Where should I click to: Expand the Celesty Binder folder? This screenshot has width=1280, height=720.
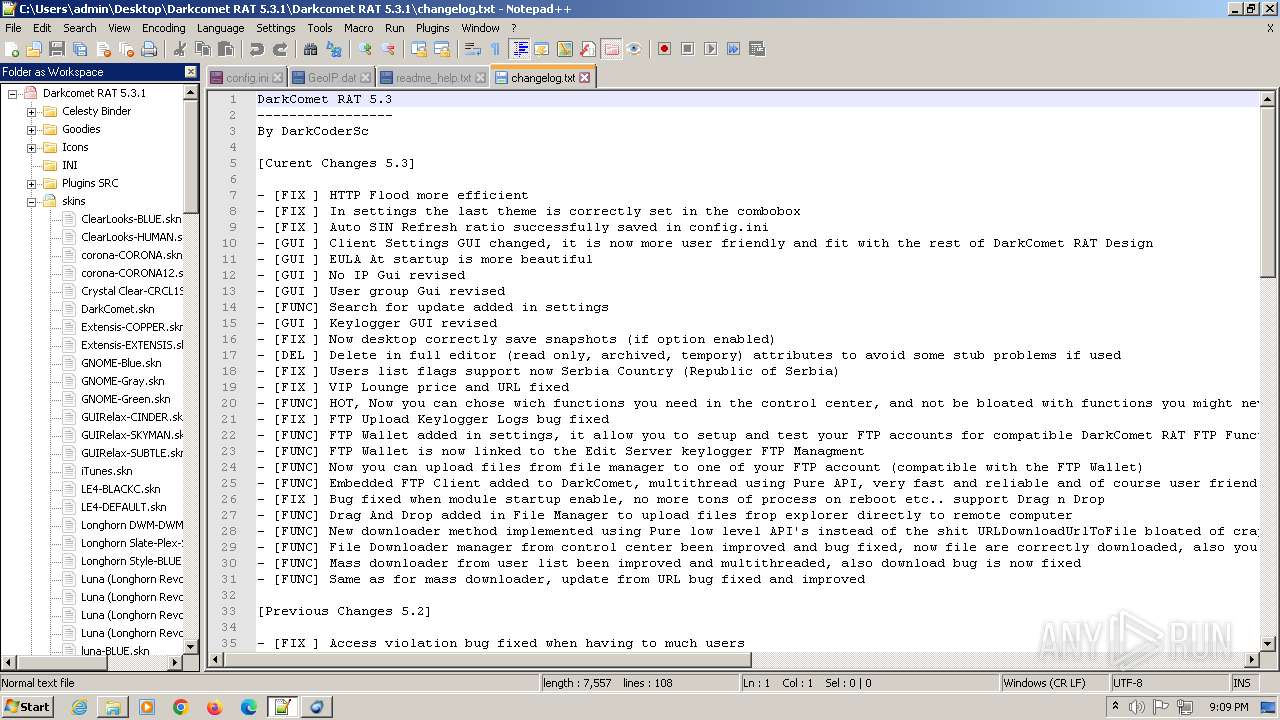pos(31,111)
